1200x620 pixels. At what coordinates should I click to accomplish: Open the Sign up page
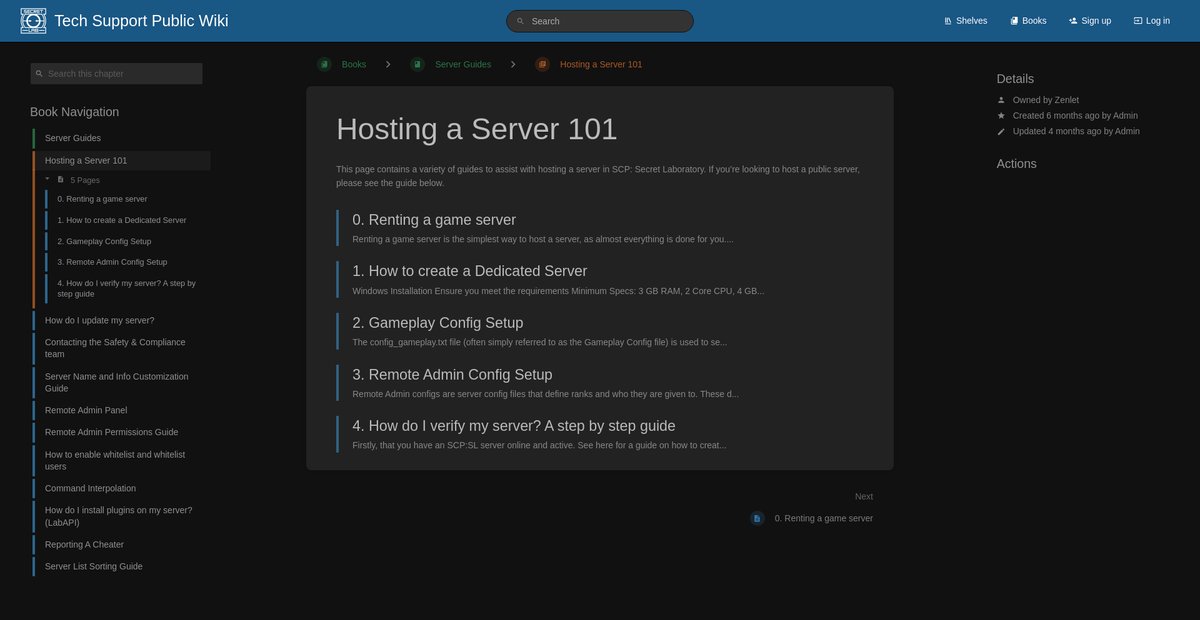[x=1090, y=21]
